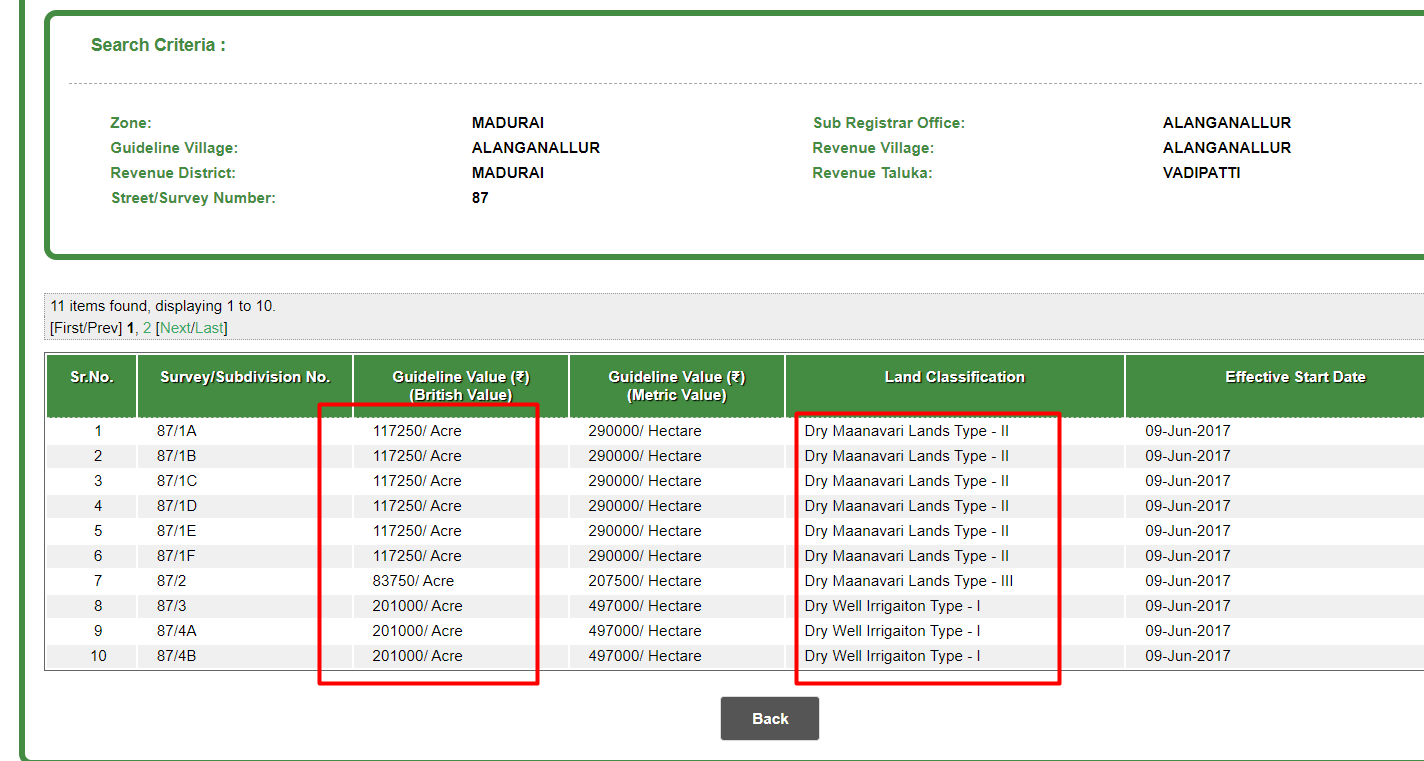Image resolution: width=1424 pixels, height=761 pixels.
Task: Click the Back button
Action: coord(769,718)
